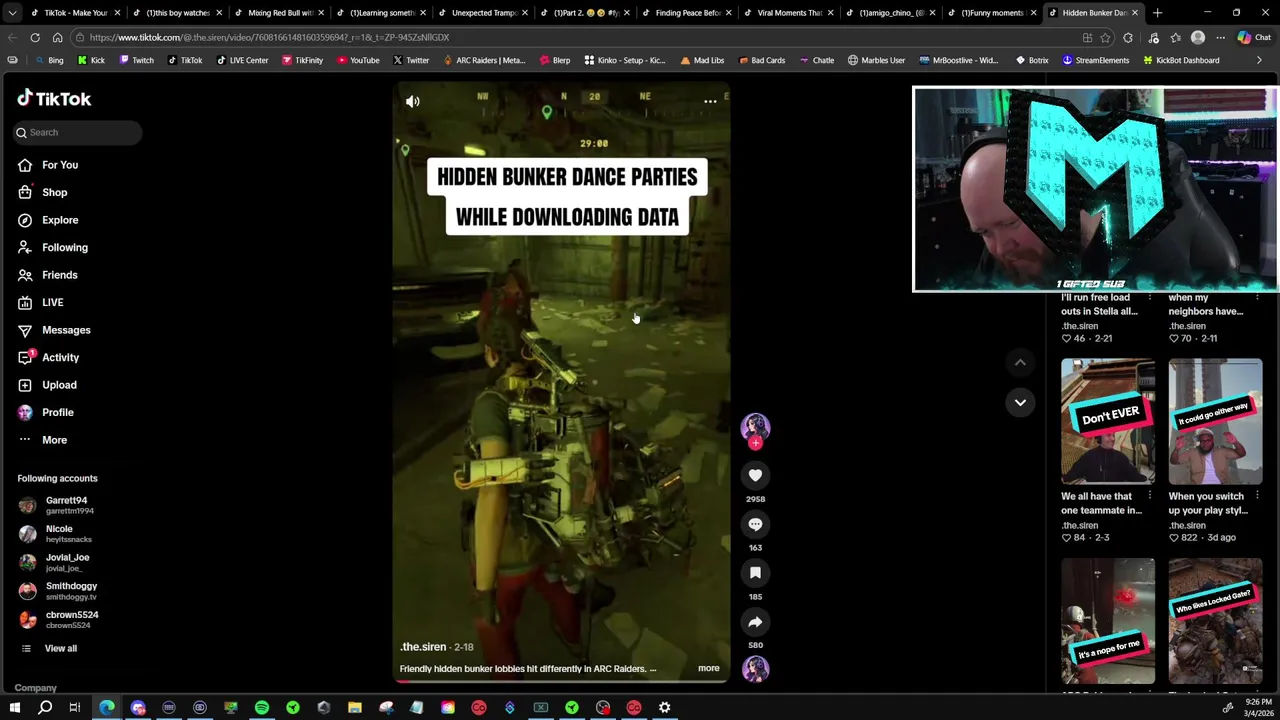
Task: Open the 'It could go either way' thumbnail
Action: [1215, 421]
